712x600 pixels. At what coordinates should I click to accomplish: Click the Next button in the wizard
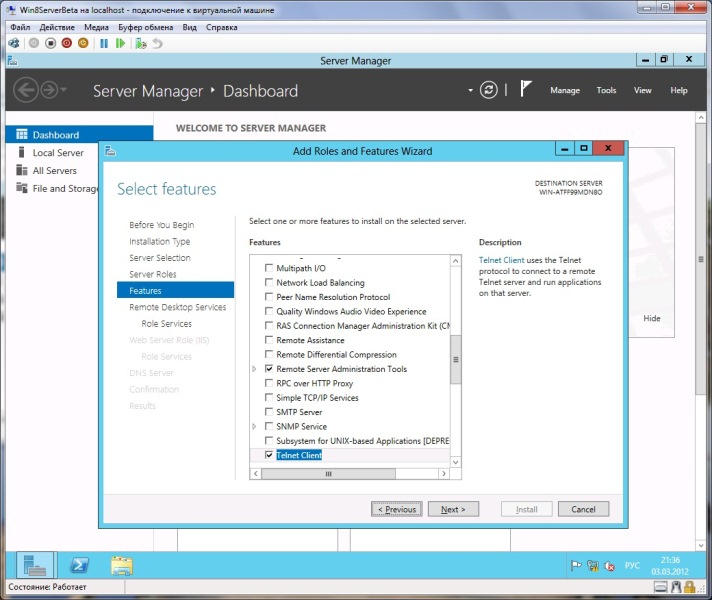[453, 509]
